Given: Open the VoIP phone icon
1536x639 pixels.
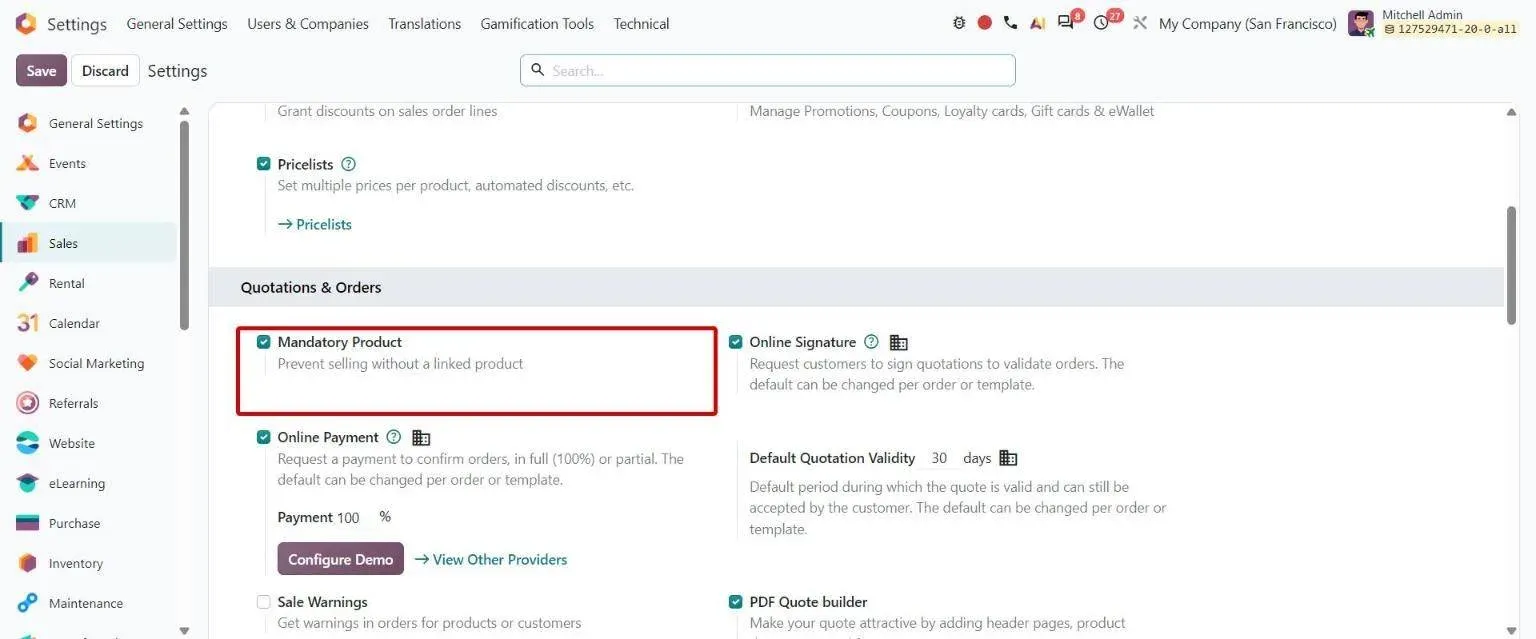Looking at the screenshot, I should point(1010,23).
